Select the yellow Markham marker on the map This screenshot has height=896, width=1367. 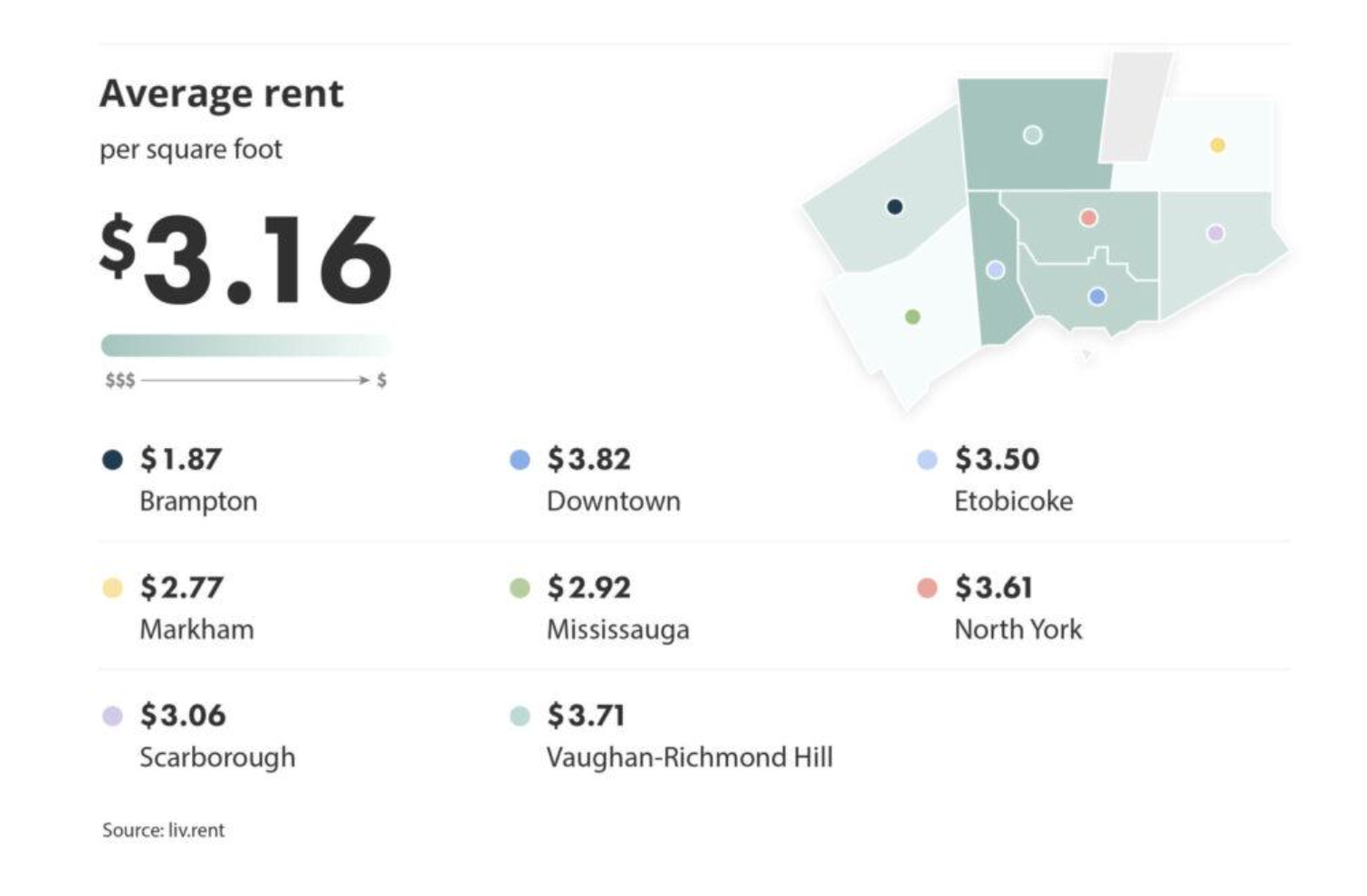(1218, 145)
